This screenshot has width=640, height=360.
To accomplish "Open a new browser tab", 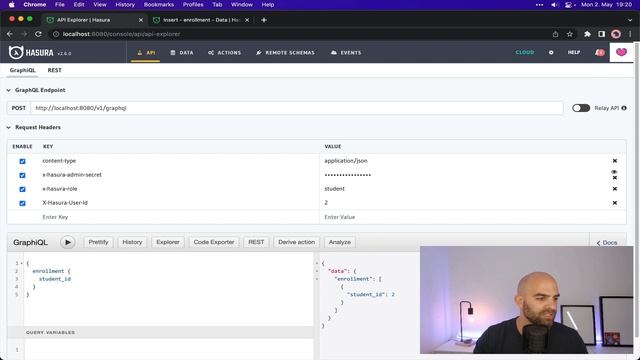I will (x=264, y=20).
